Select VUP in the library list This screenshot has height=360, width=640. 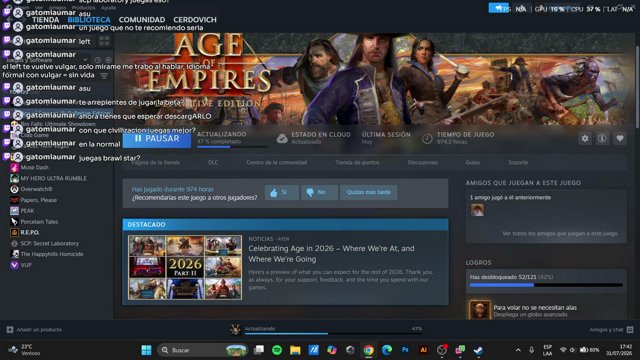click(x=26, y=265)
